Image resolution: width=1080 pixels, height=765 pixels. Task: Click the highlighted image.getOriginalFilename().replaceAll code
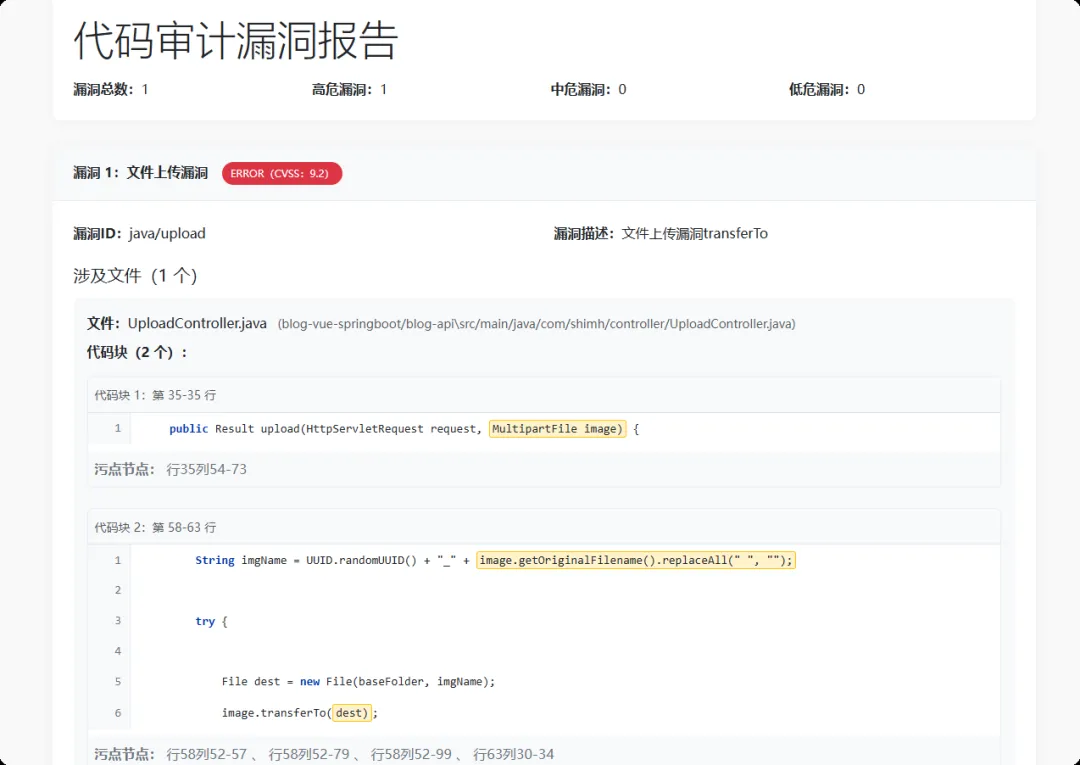[x=636, y=560]
